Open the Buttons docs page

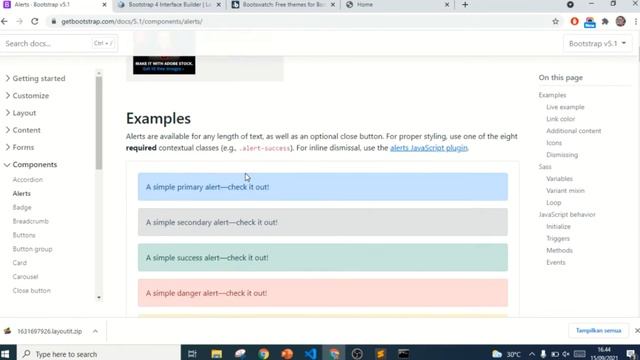[24, 235]
